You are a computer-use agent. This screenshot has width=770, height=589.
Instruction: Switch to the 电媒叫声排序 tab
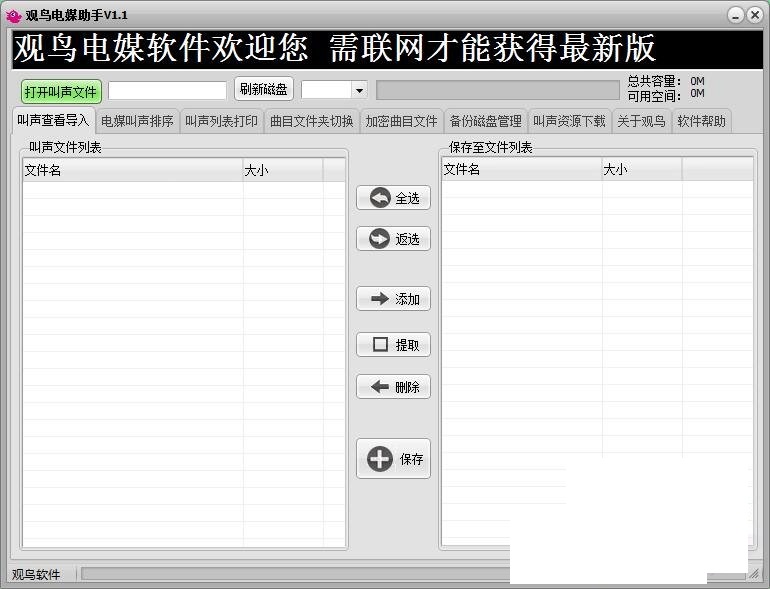pyautogui.click(x=137, y=121)
